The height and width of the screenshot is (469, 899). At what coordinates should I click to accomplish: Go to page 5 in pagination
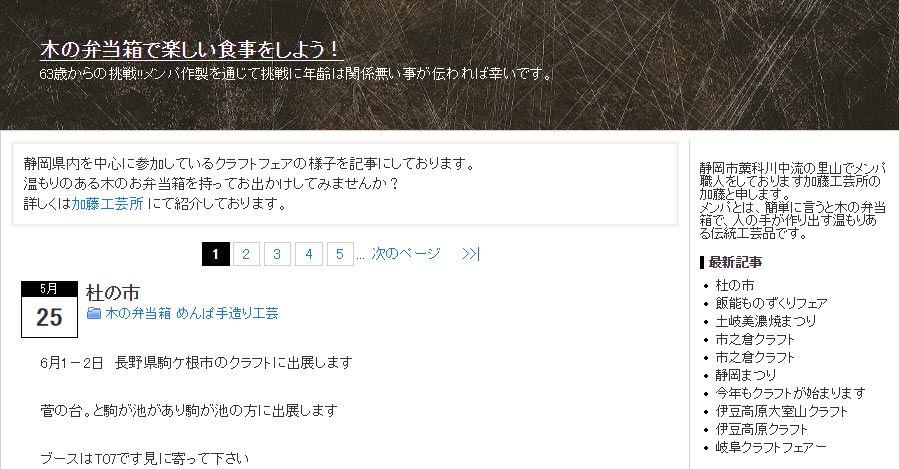point(340,254)
